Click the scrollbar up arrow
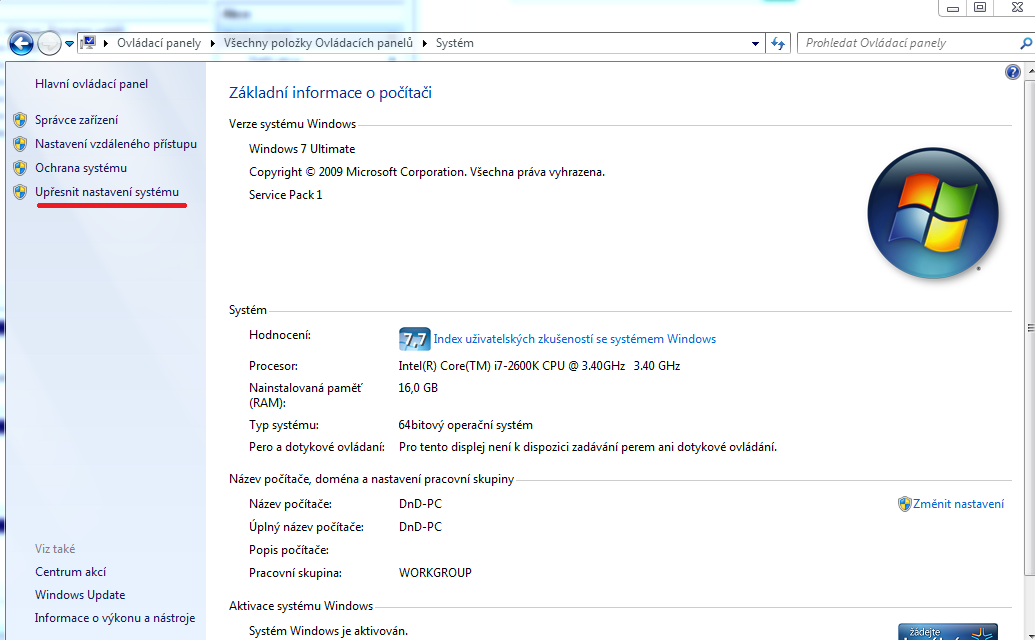This screenshot has width=1035, height=640. tap(1030, 70)
